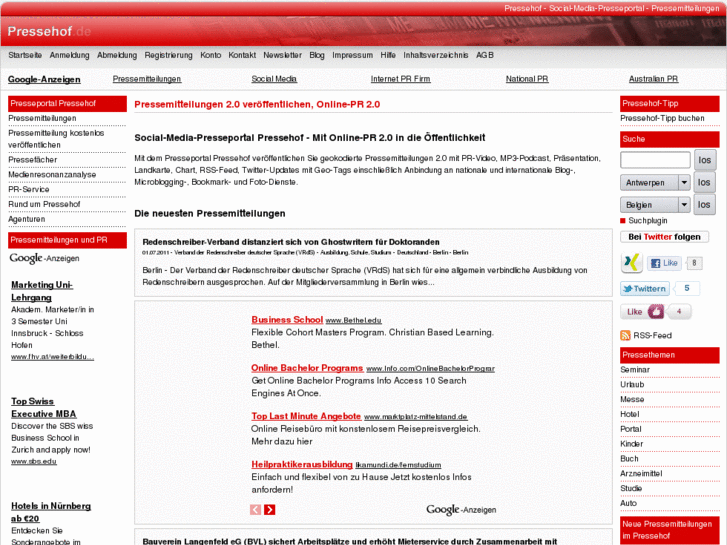727x545 pixels.
Task: Click the Business School ad link
Action: (x=287, y=320)
